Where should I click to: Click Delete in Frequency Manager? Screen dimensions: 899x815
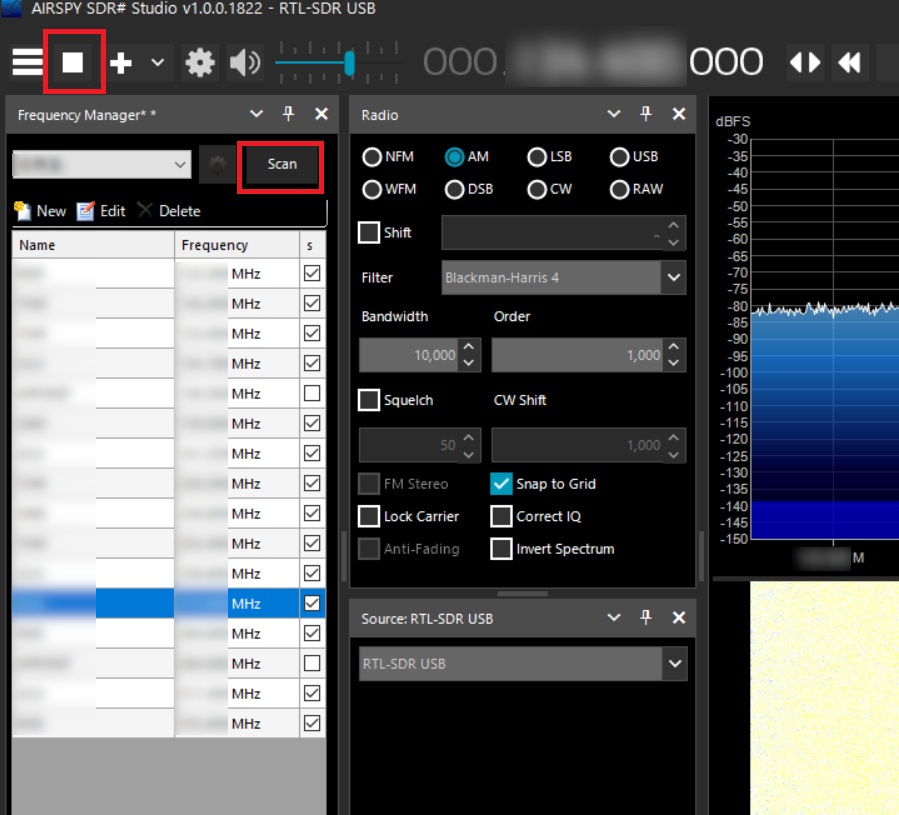(169, 211)
